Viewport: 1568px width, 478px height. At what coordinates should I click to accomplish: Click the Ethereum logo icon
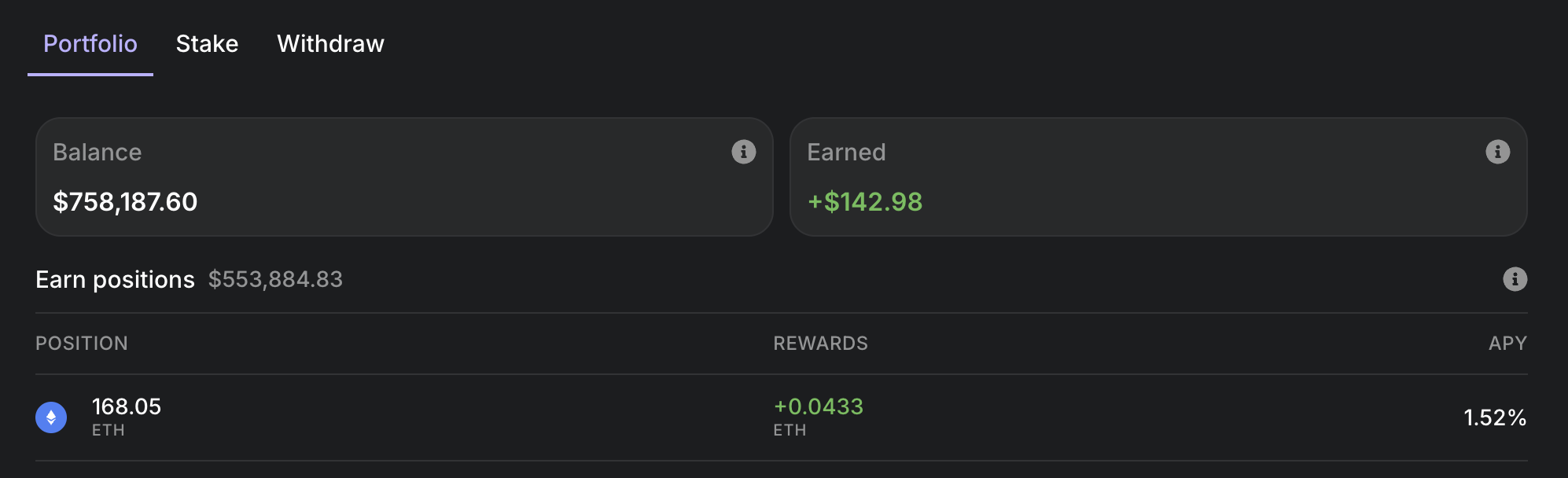[x=51, y=417]
